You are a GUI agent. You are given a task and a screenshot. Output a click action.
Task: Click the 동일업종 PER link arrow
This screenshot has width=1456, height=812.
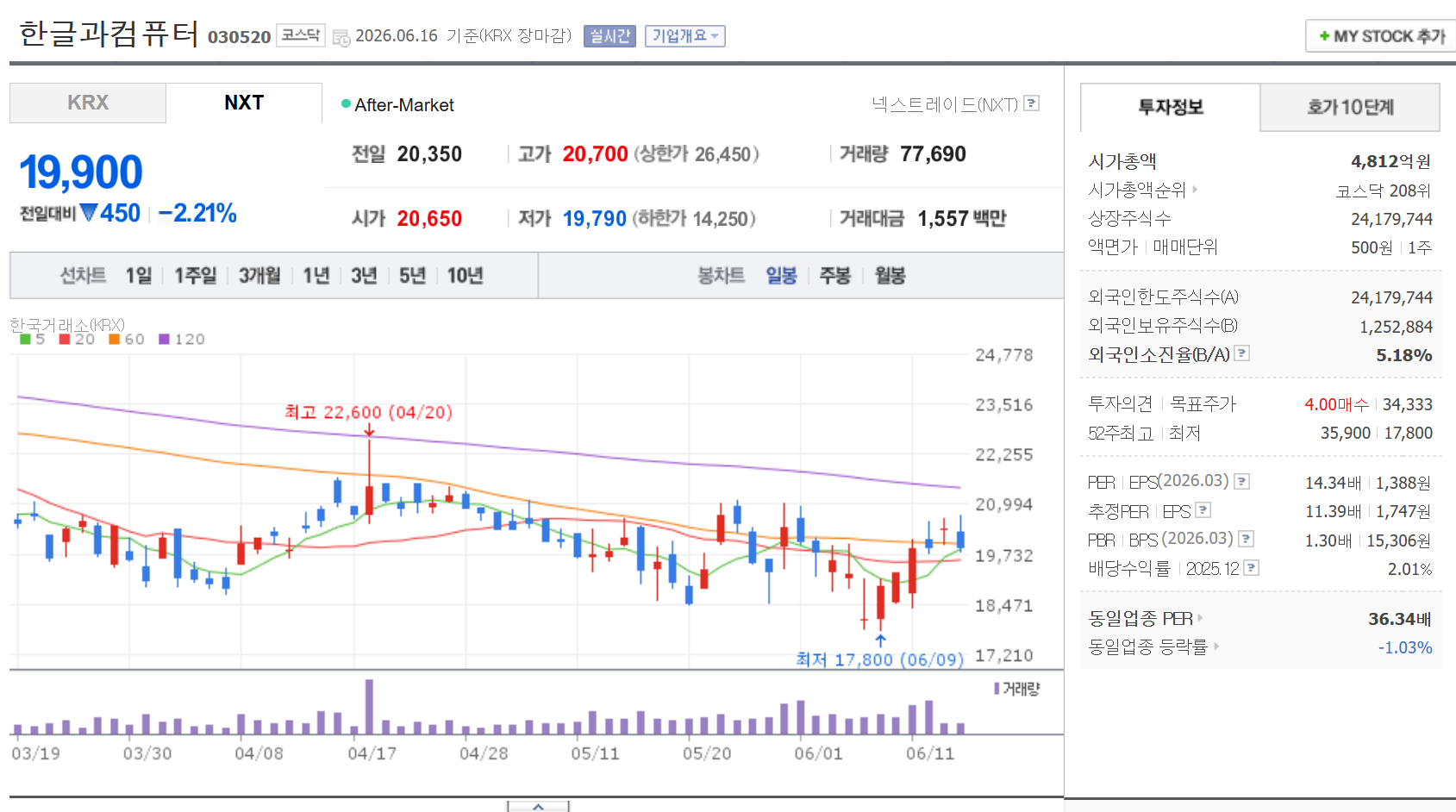tap(1200, 618)
